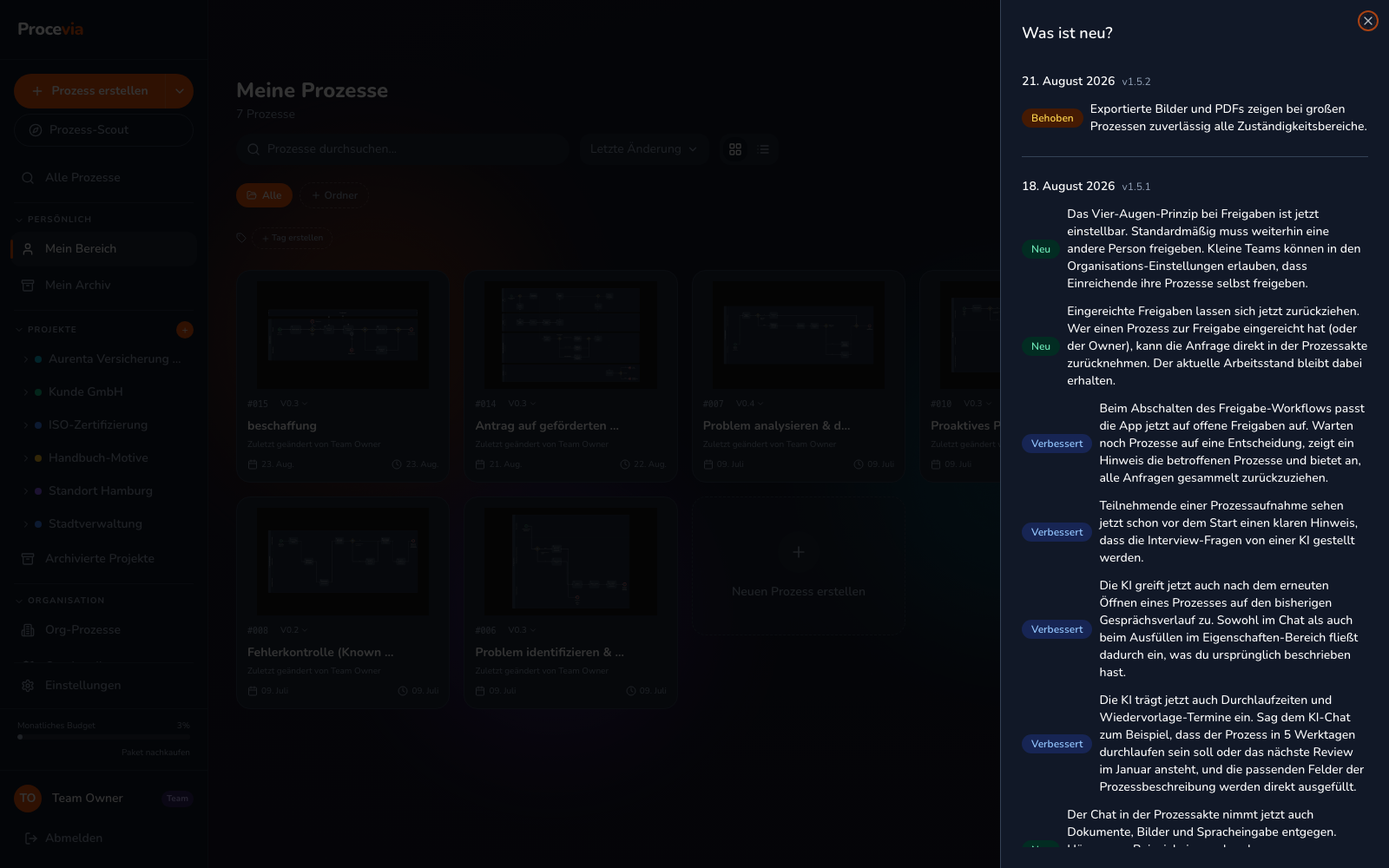The width and height of the screenshot is (1389, 868).
Task: Open the Standort Hamburg project
Action: coord(101,490)
